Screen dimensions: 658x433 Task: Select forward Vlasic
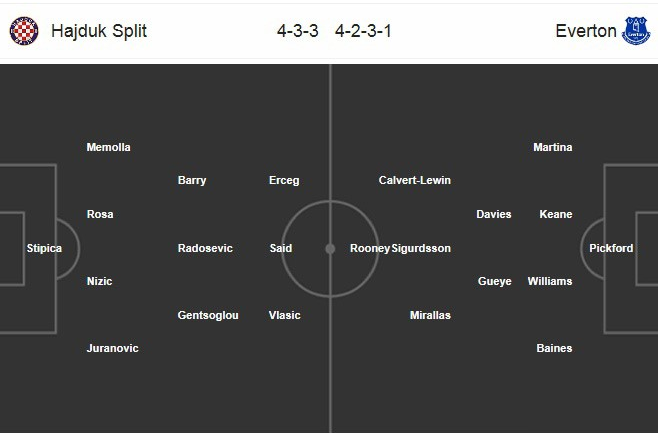tap(285, 315)
